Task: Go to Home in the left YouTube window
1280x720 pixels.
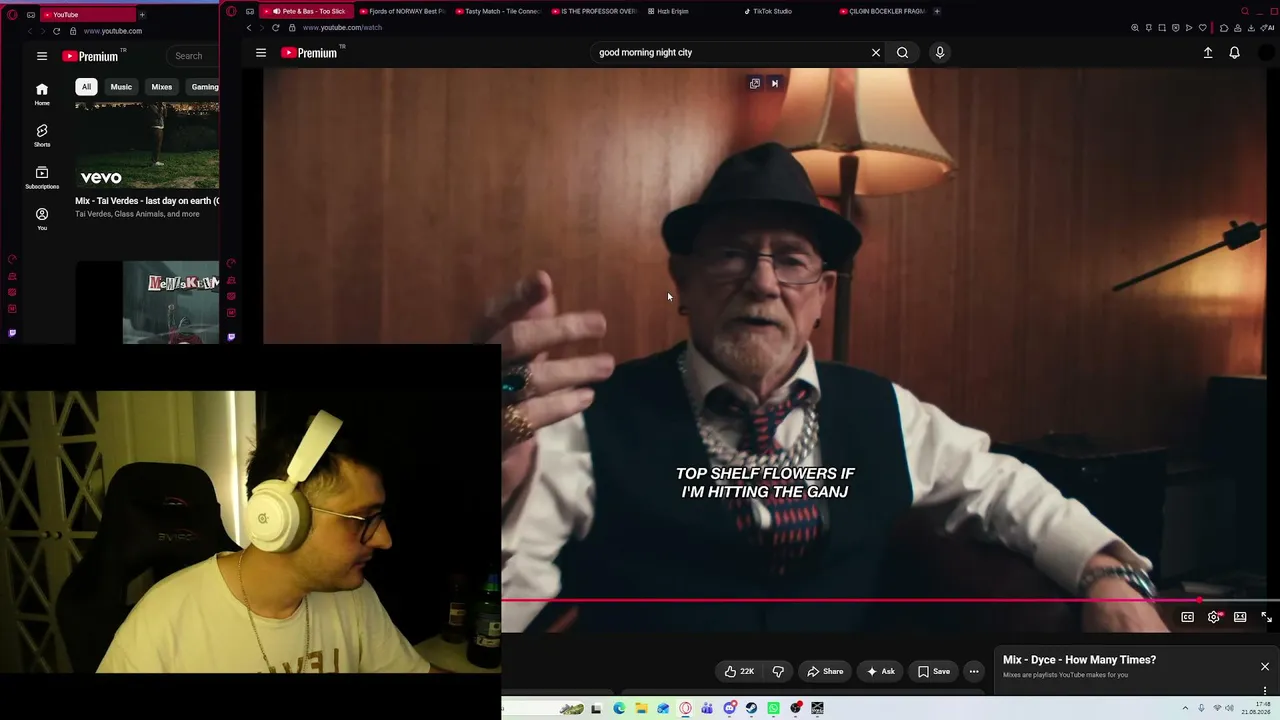Action: point(42,94)
